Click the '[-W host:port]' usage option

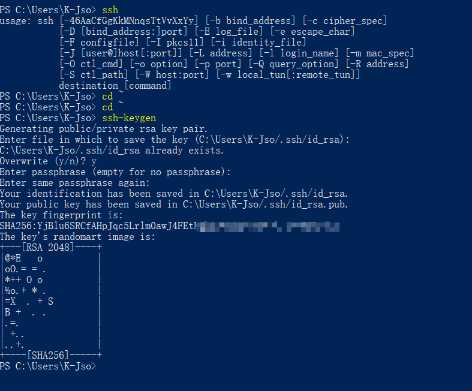coord(172,75)
